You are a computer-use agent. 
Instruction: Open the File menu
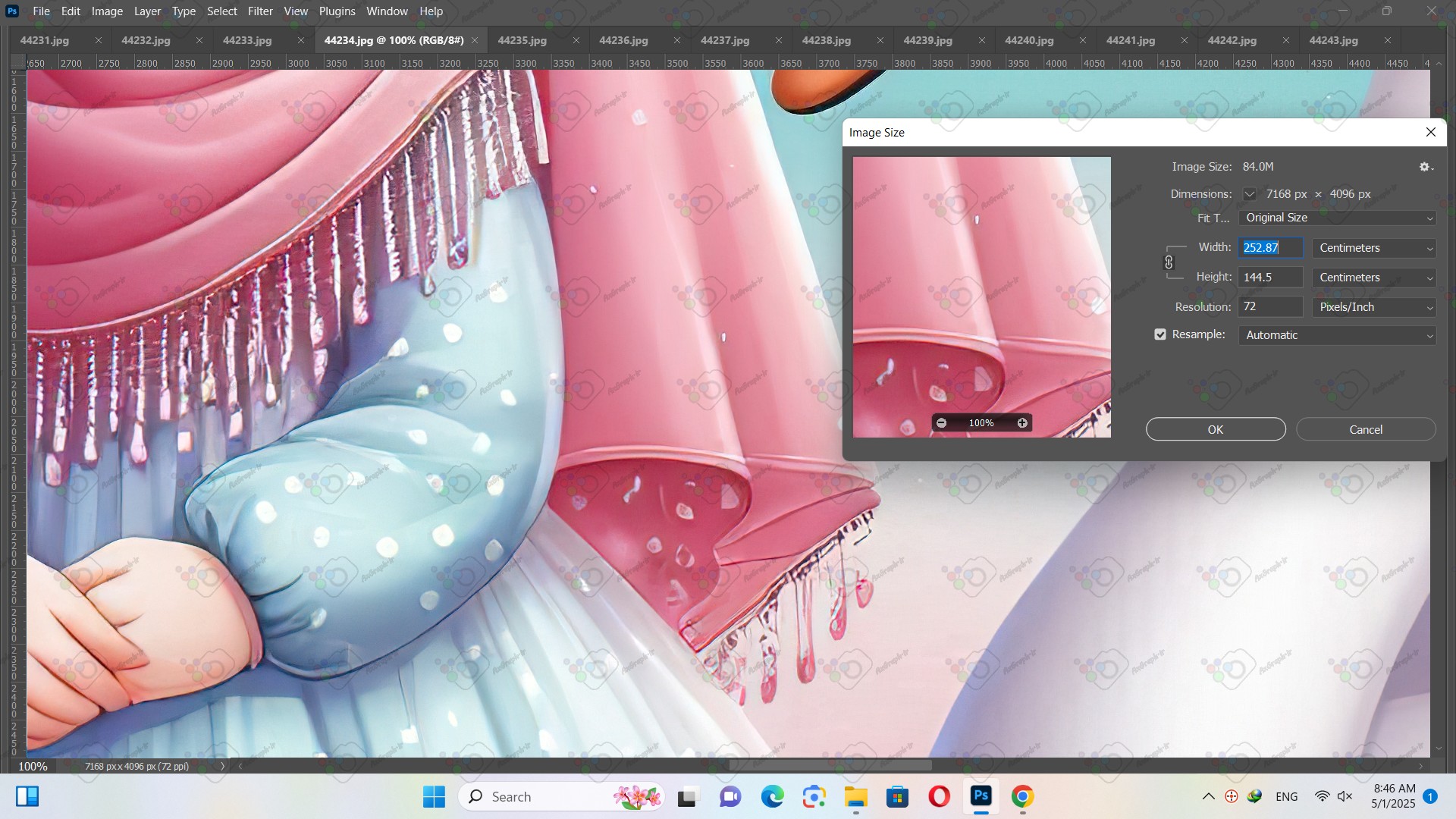42,11
